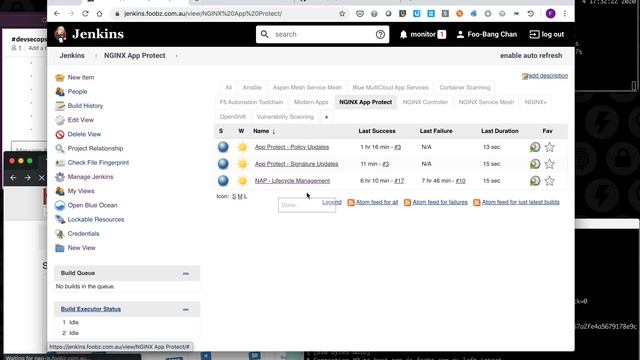Image resolution: width=640 pixels, height=360 pixels.
Task: Switch to Aspen Mesh Service Mesh tab
Action: (307, 87)
